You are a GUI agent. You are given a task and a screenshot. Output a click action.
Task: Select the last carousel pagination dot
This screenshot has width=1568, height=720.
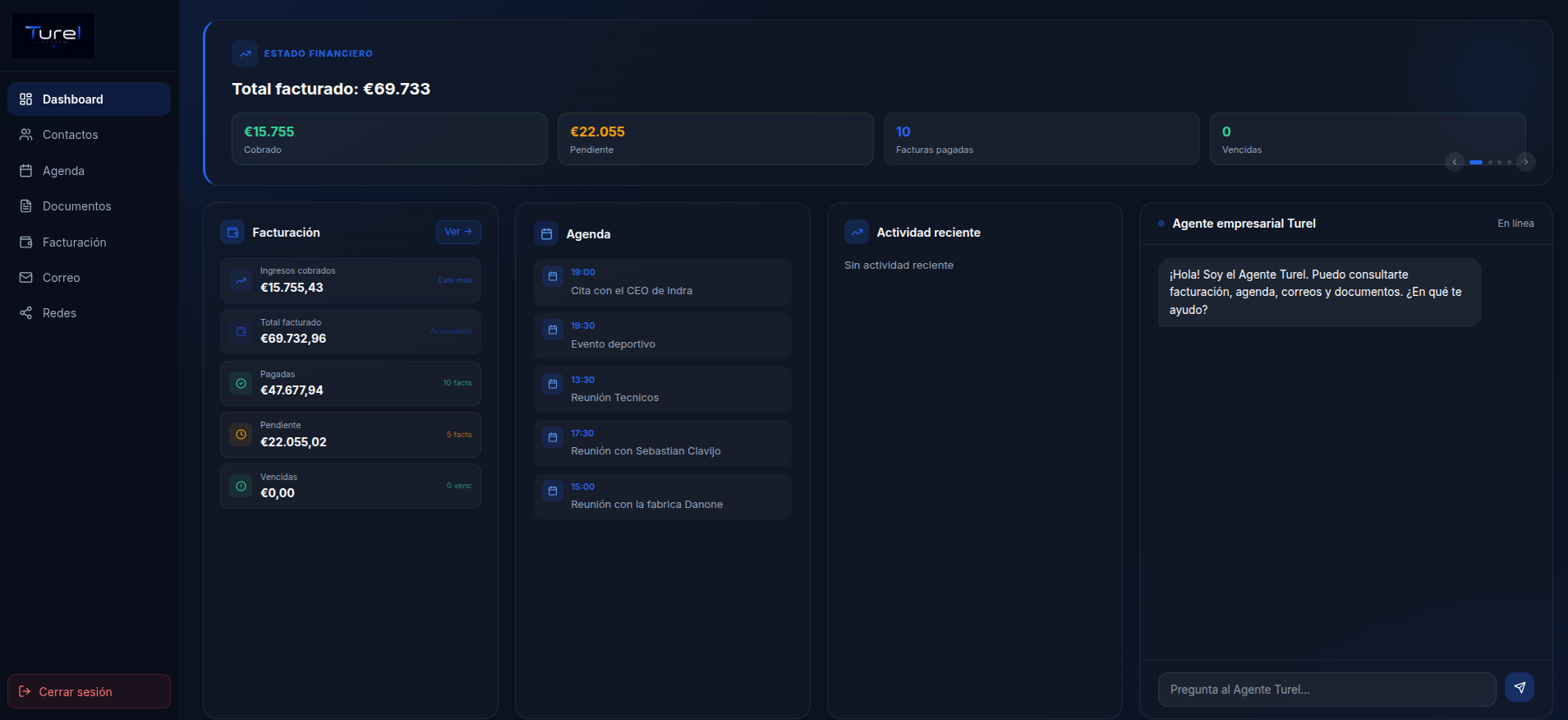[x=1509, y=162]
